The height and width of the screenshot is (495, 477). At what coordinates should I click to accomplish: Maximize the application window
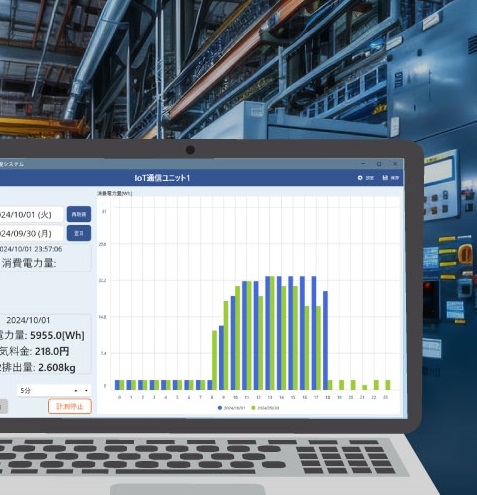(379, 164)
